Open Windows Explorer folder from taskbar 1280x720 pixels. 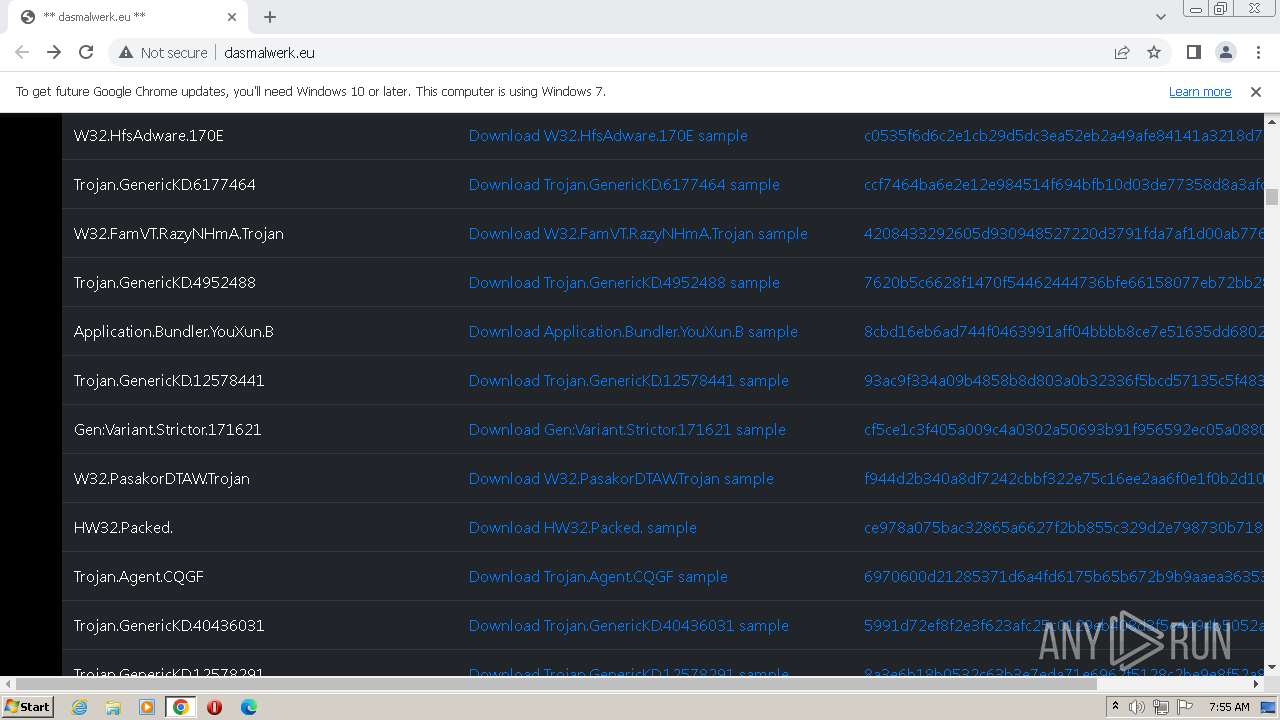(113, 707)
